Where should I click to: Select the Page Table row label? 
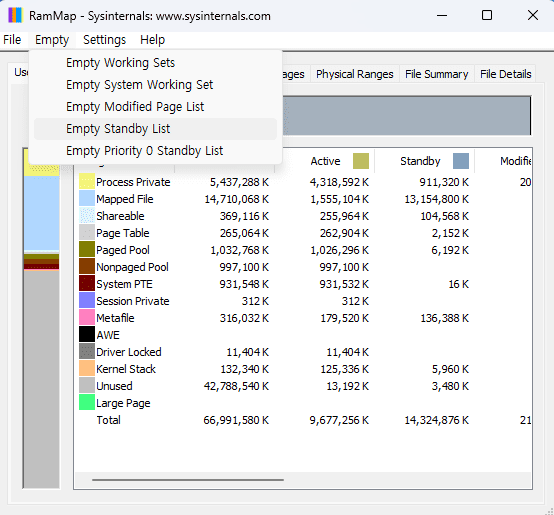coord(123,233)
